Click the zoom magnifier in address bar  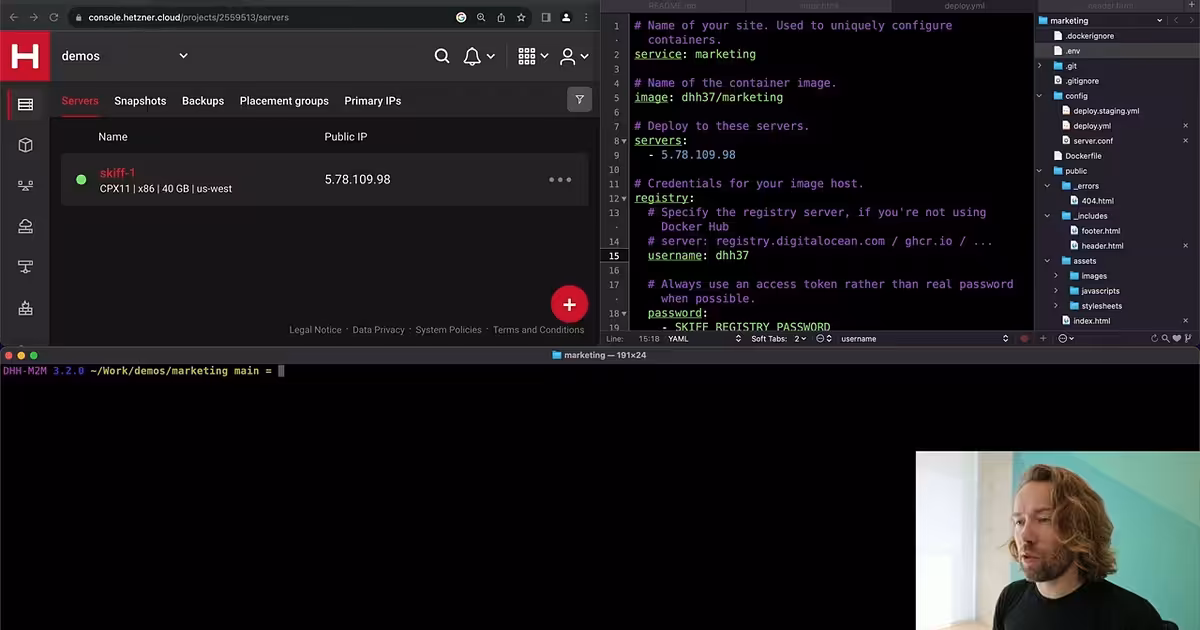pyautogui.click(x=481, y=17)
